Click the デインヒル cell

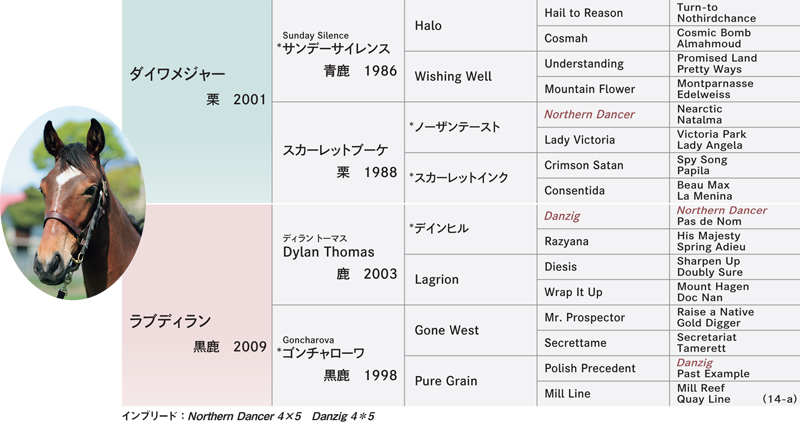point(470,229)
